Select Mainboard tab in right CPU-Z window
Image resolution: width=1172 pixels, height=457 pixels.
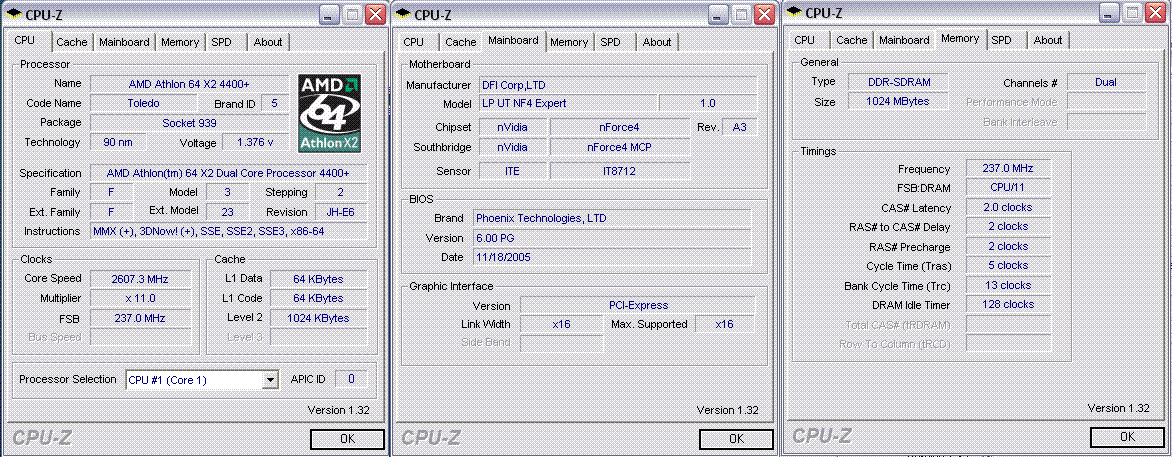[904, 40]
